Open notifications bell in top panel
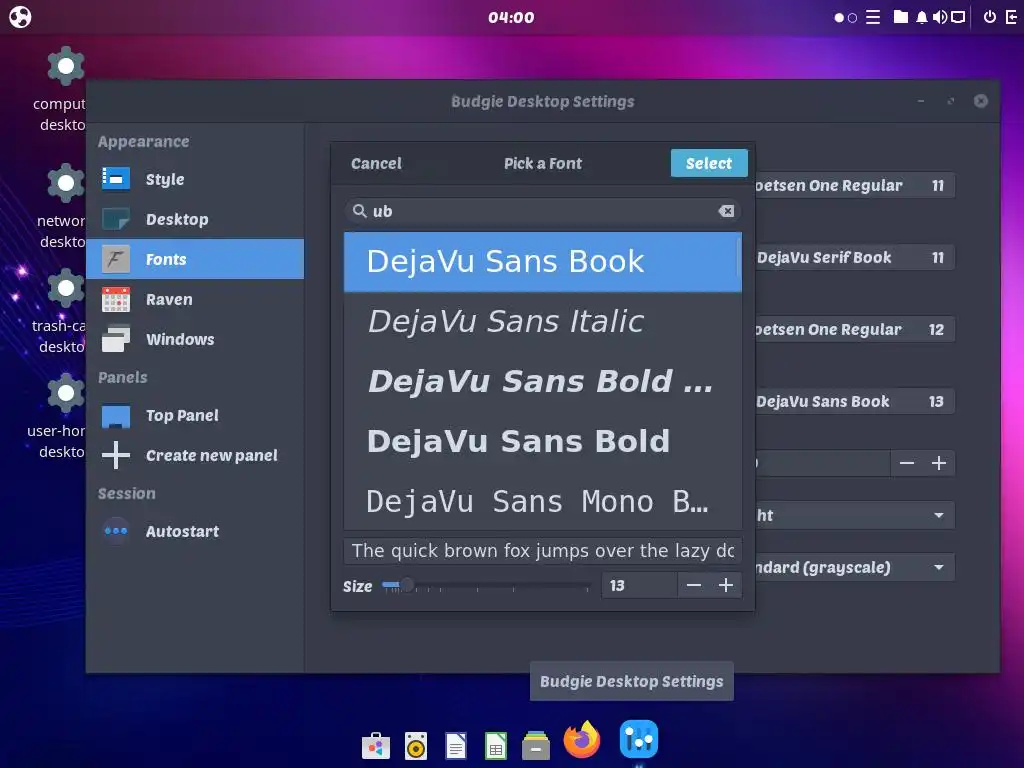Screen dimensions: 1024x768 click(x=921, y=17)
